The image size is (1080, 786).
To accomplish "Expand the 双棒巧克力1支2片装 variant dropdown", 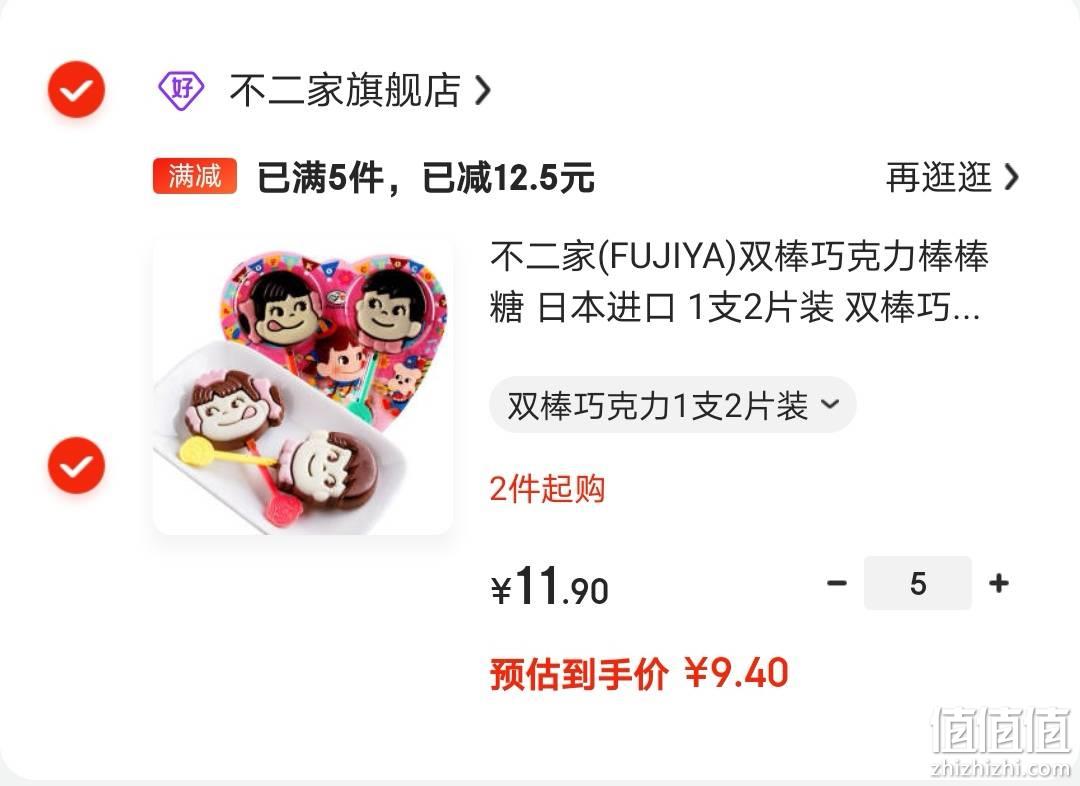I will tap(672, 405).
